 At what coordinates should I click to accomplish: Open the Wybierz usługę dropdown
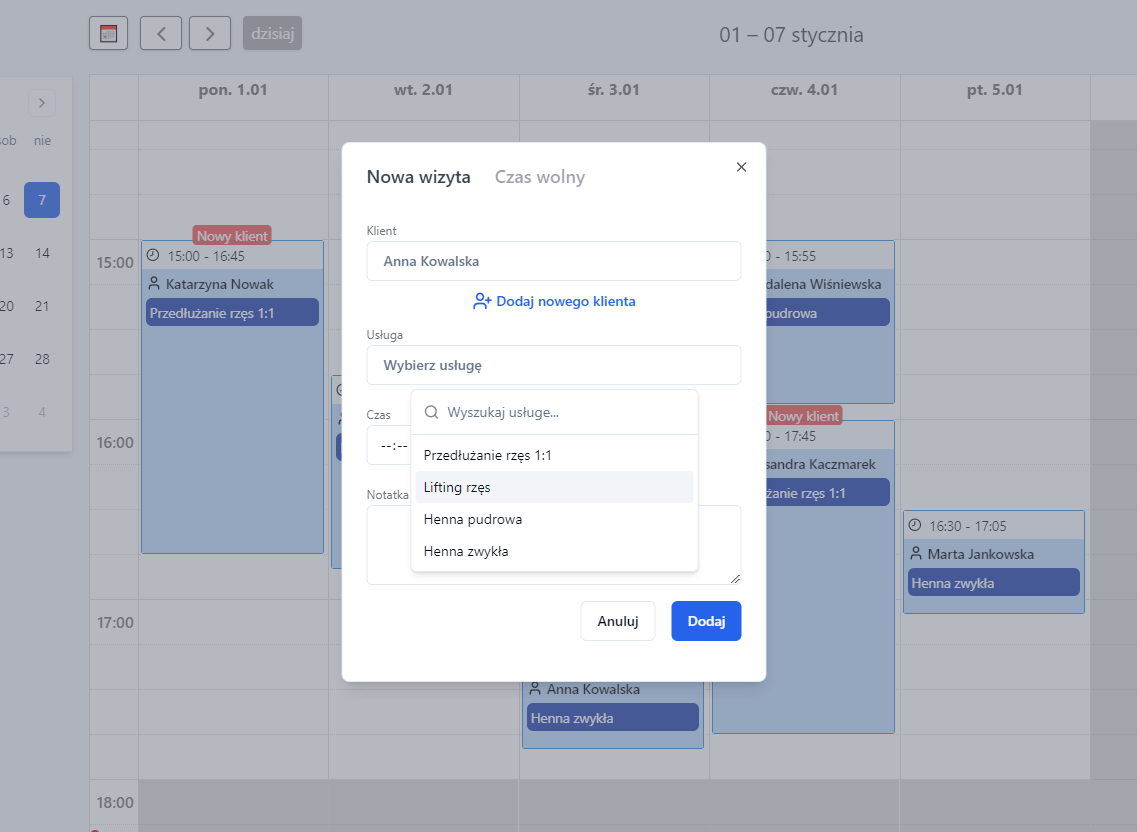pos(554,365)
